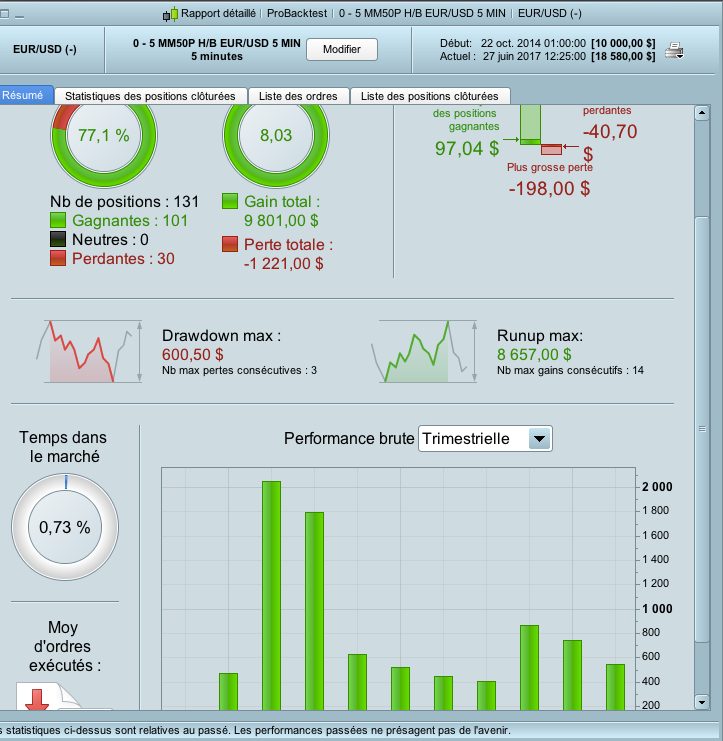This screenshot has width=723, height=741.
Task: Click the 'Temps dans le marché' label
Action: [63, 447]
